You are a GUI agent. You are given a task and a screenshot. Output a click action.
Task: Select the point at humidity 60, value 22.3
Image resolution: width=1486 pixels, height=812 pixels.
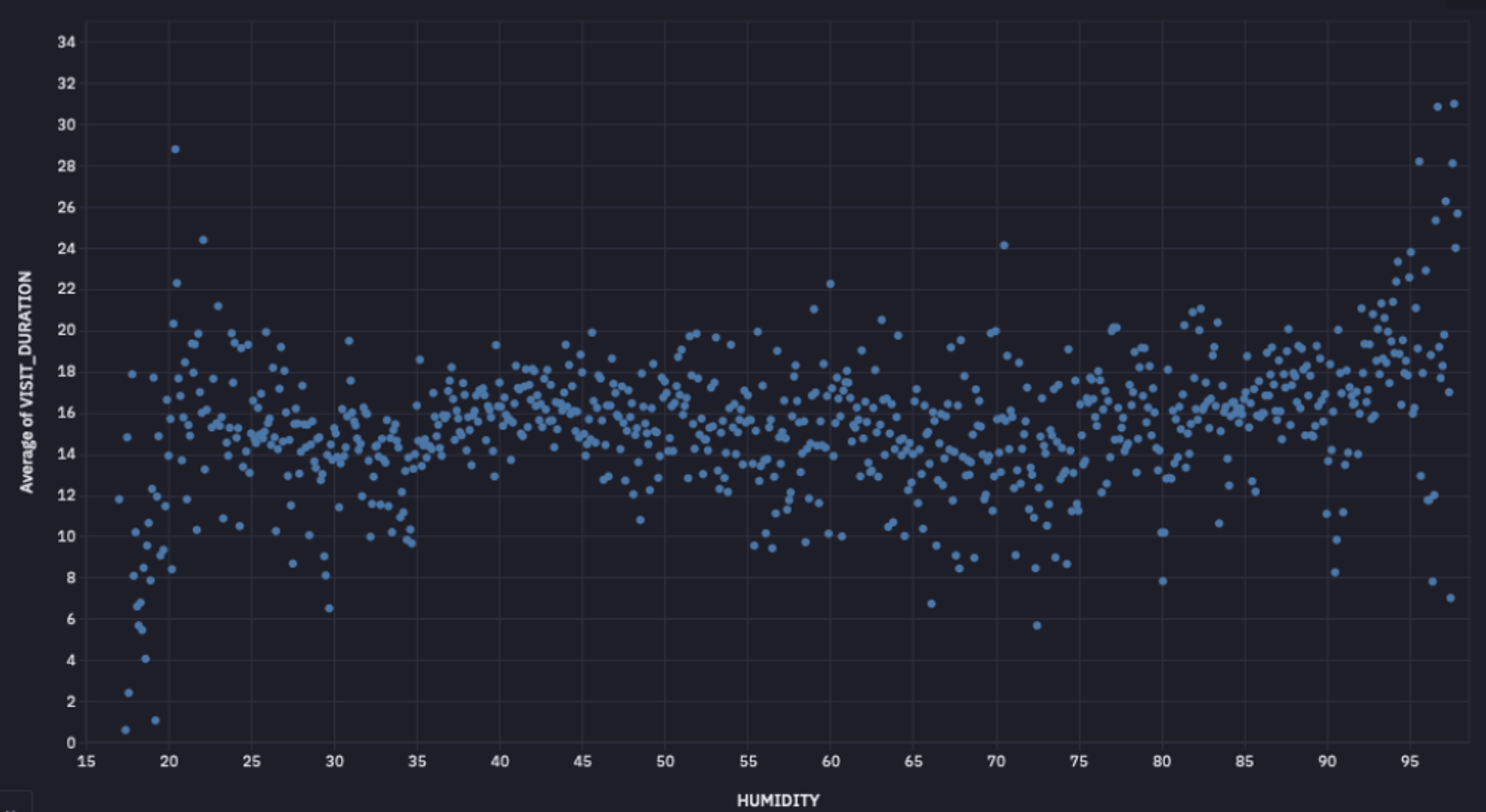click(830, 284)
